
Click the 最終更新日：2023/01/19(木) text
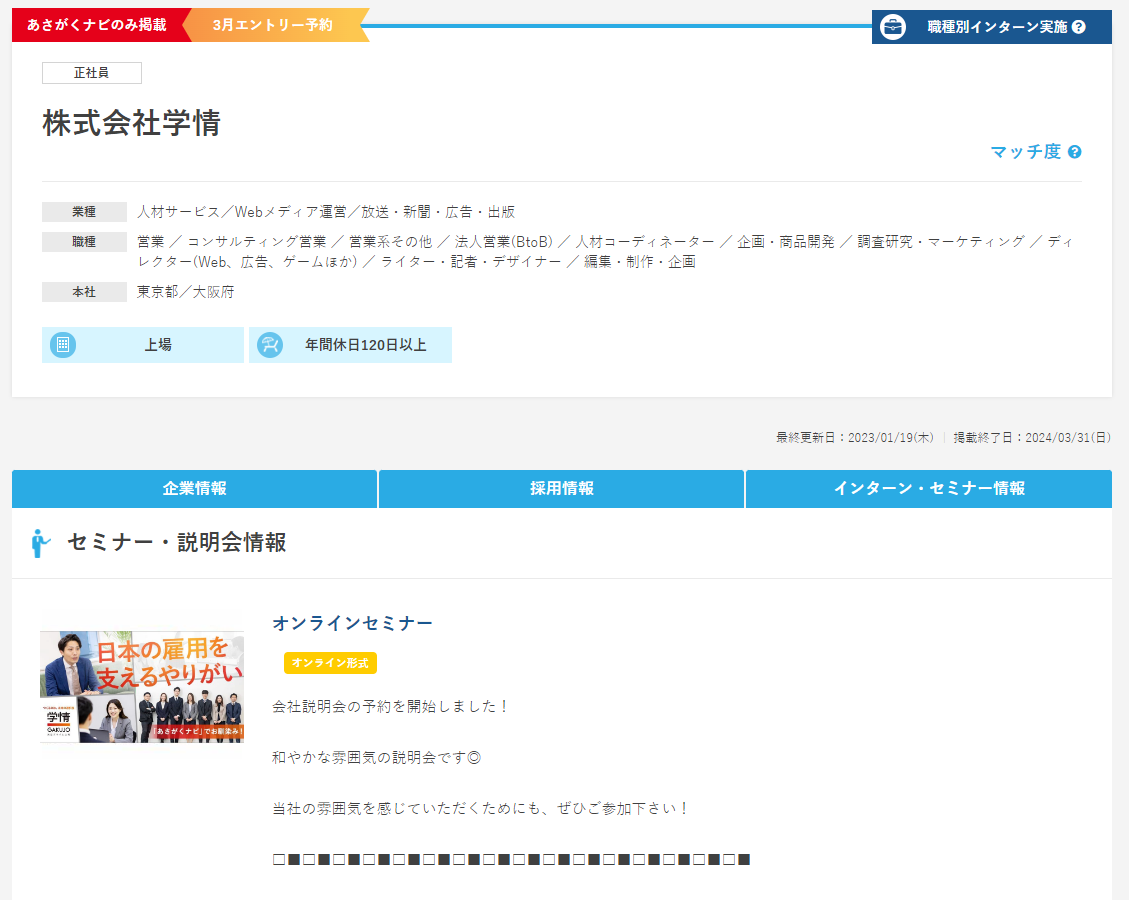click(x=855, y=438)
